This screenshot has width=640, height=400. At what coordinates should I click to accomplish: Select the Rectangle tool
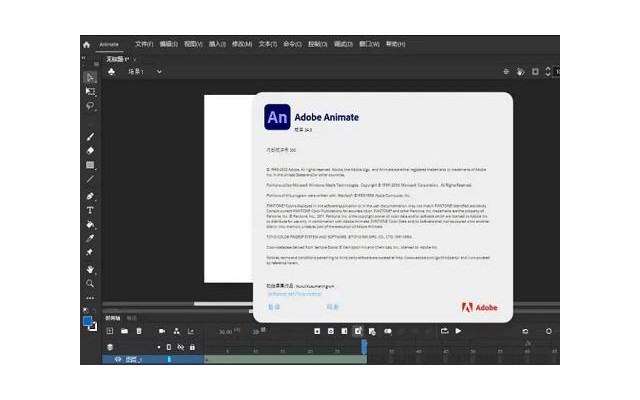click(90, 165)
